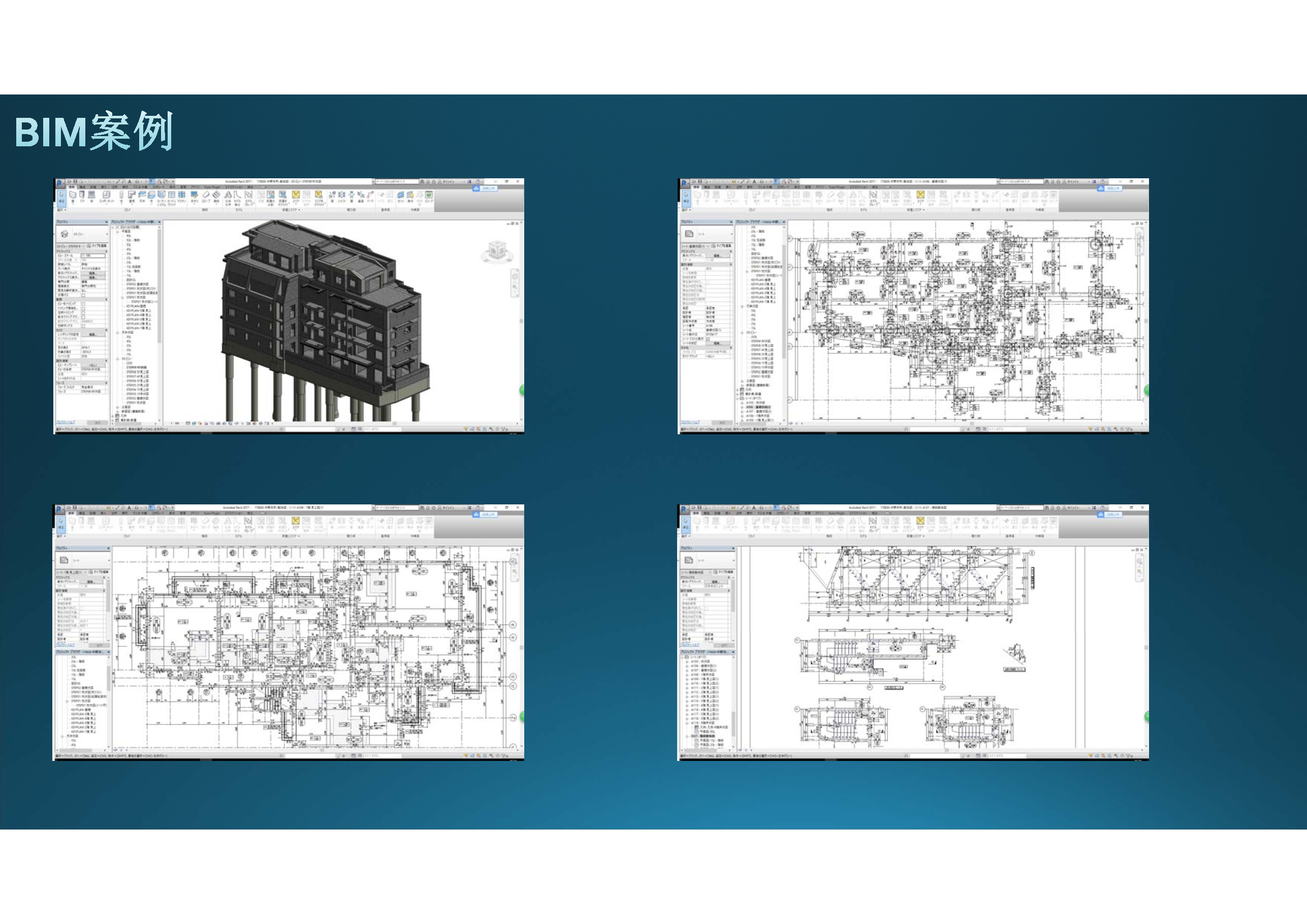The image size is (1307, 924).
Task: Select the yellow Area tool in top-left ribbon
Action: tap(296, 195)
